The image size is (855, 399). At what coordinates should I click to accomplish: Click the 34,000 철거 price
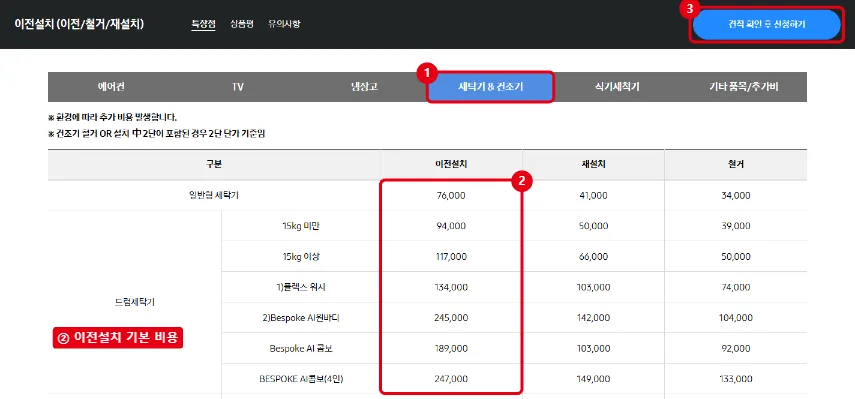click(x=736, y=195)
